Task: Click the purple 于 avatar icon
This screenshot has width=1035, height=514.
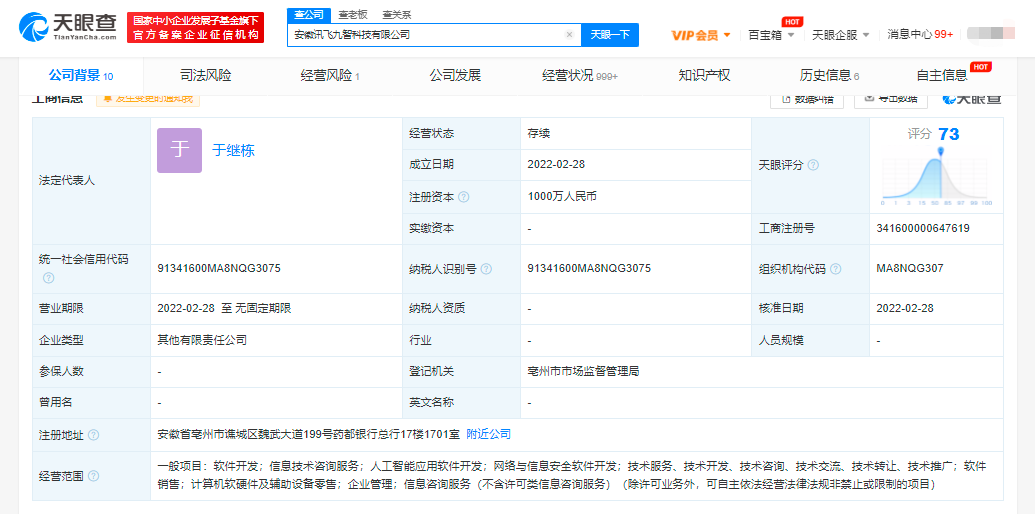Action: (180, 150)
